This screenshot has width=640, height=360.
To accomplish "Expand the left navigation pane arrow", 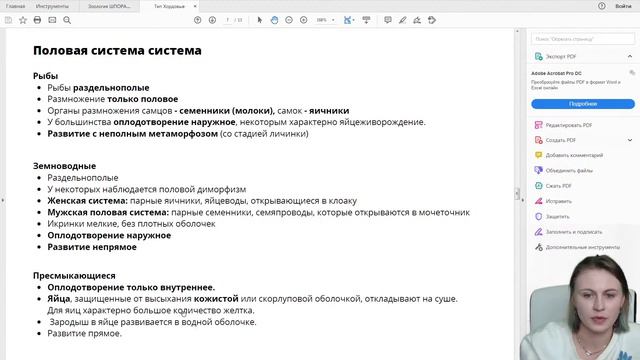I will click(x=3, y=200).
